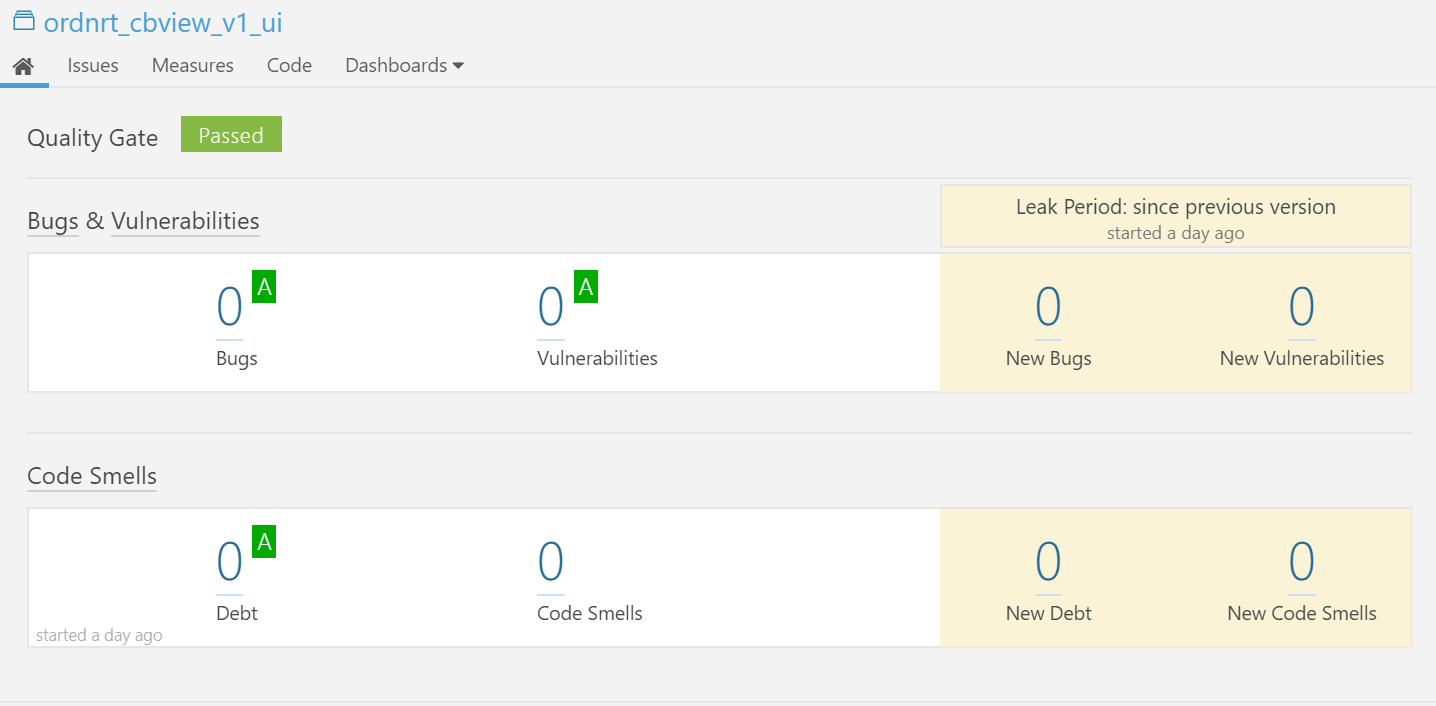Viewport: 1436px width, 706px height.
Task: Click the Bugs reliability rating A badge
Action: tap(264, 288)
